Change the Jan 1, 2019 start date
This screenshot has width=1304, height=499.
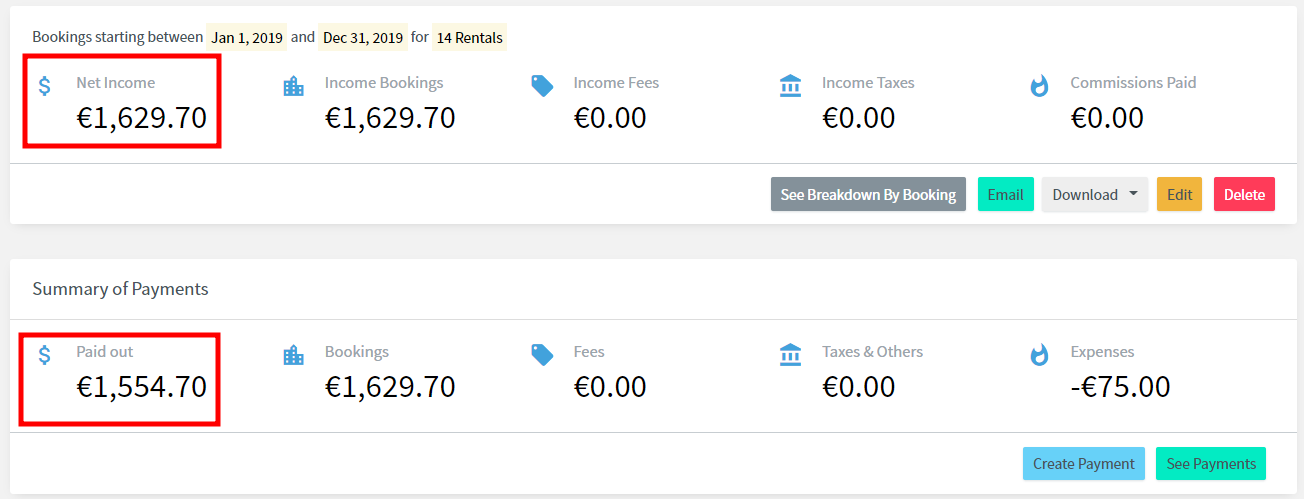248,38
